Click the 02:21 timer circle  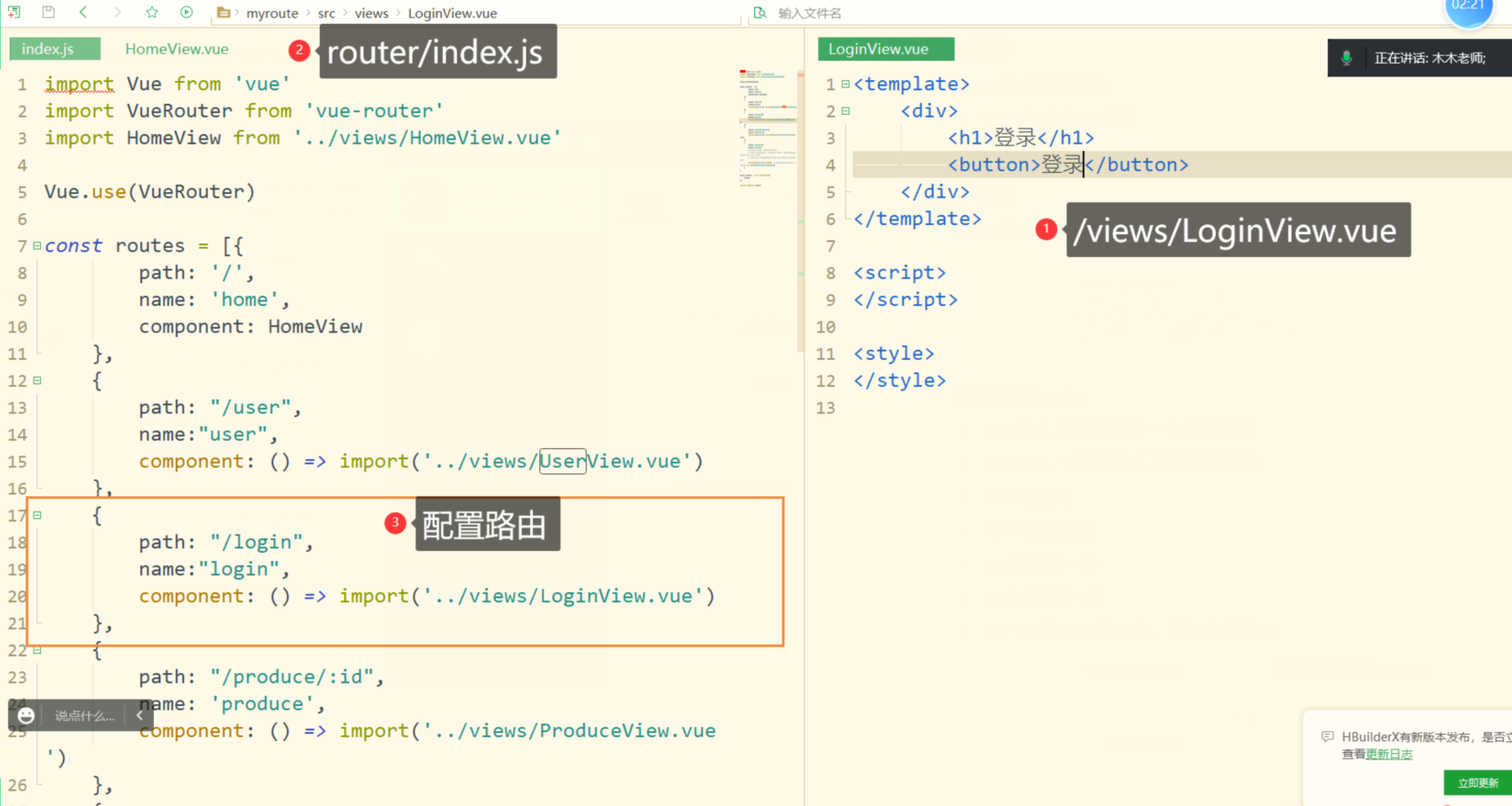click(x=1468, y=7)
